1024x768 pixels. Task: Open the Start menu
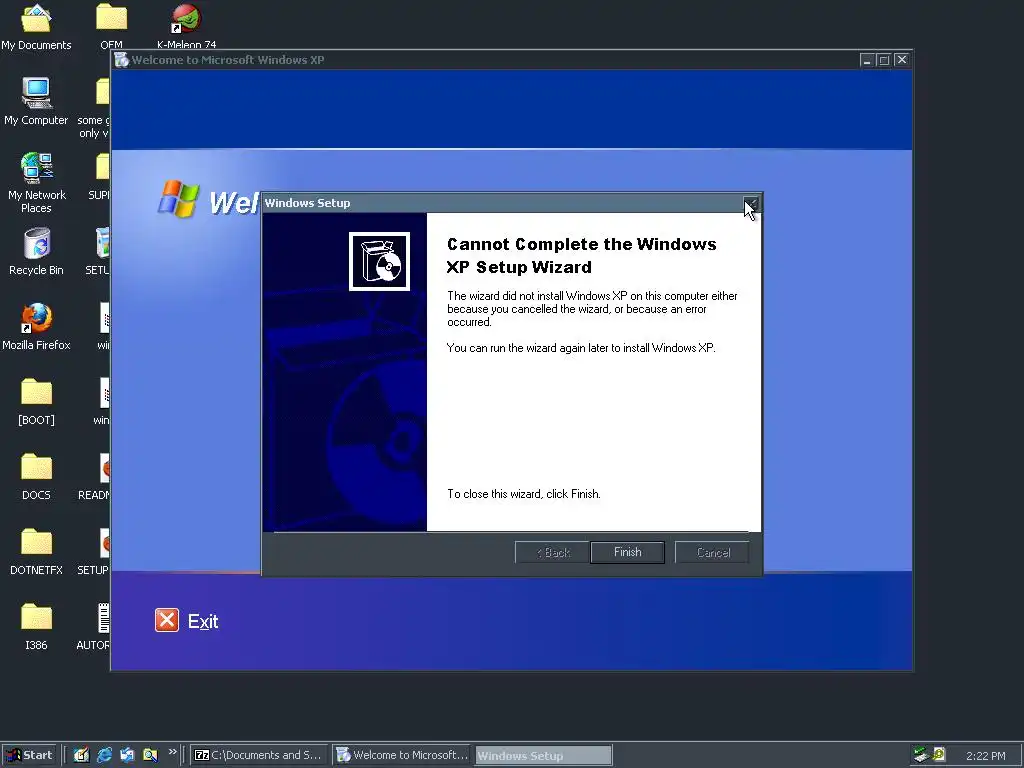pyautogui.click(x=30, y=755)
